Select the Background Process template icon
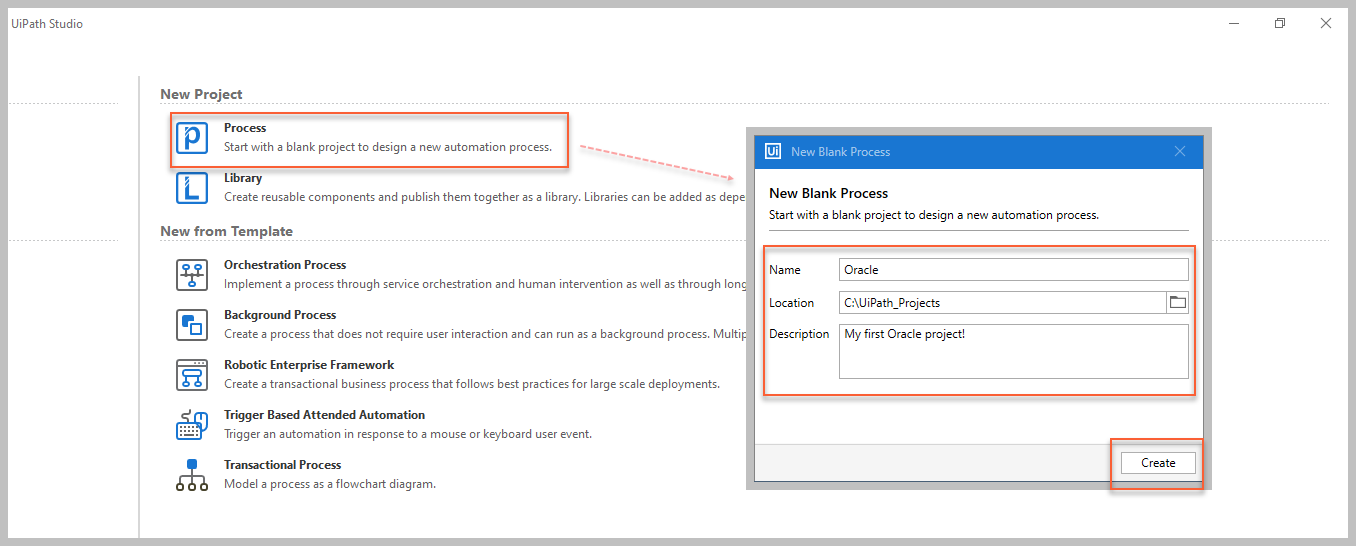1356x546 pixels. [192, 325]
